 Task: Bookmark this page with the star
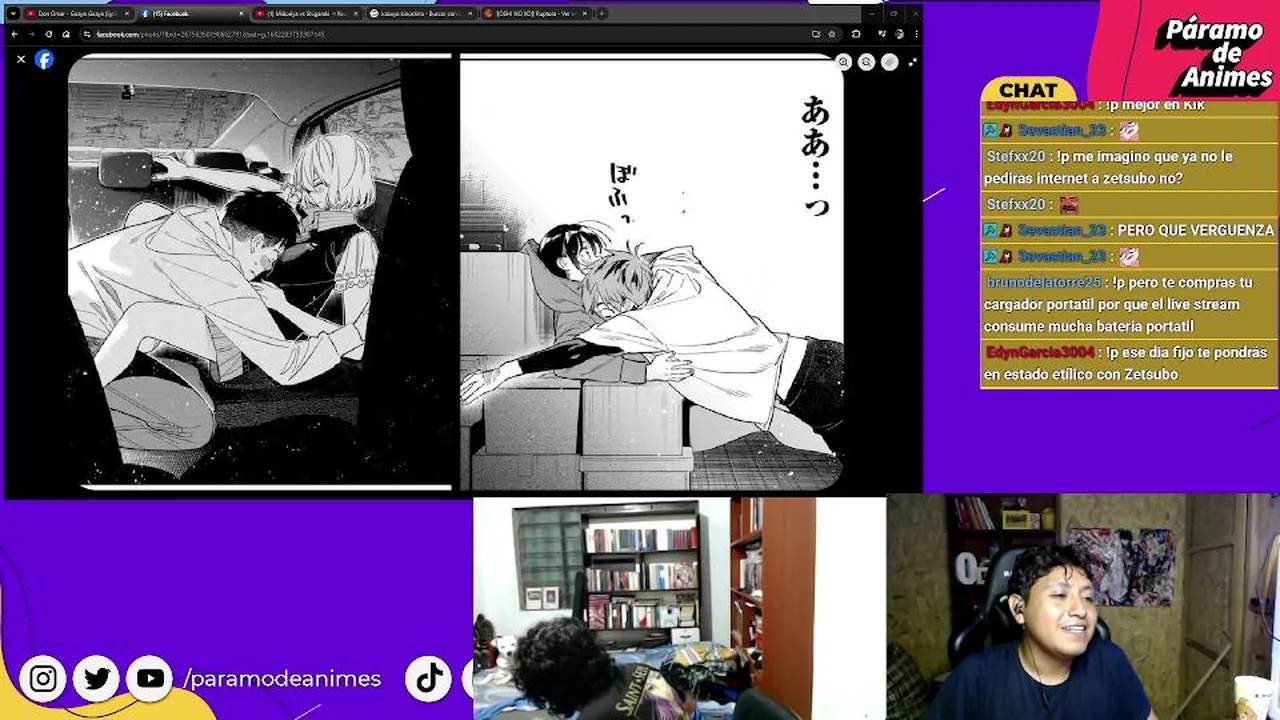tap(831, 34)
